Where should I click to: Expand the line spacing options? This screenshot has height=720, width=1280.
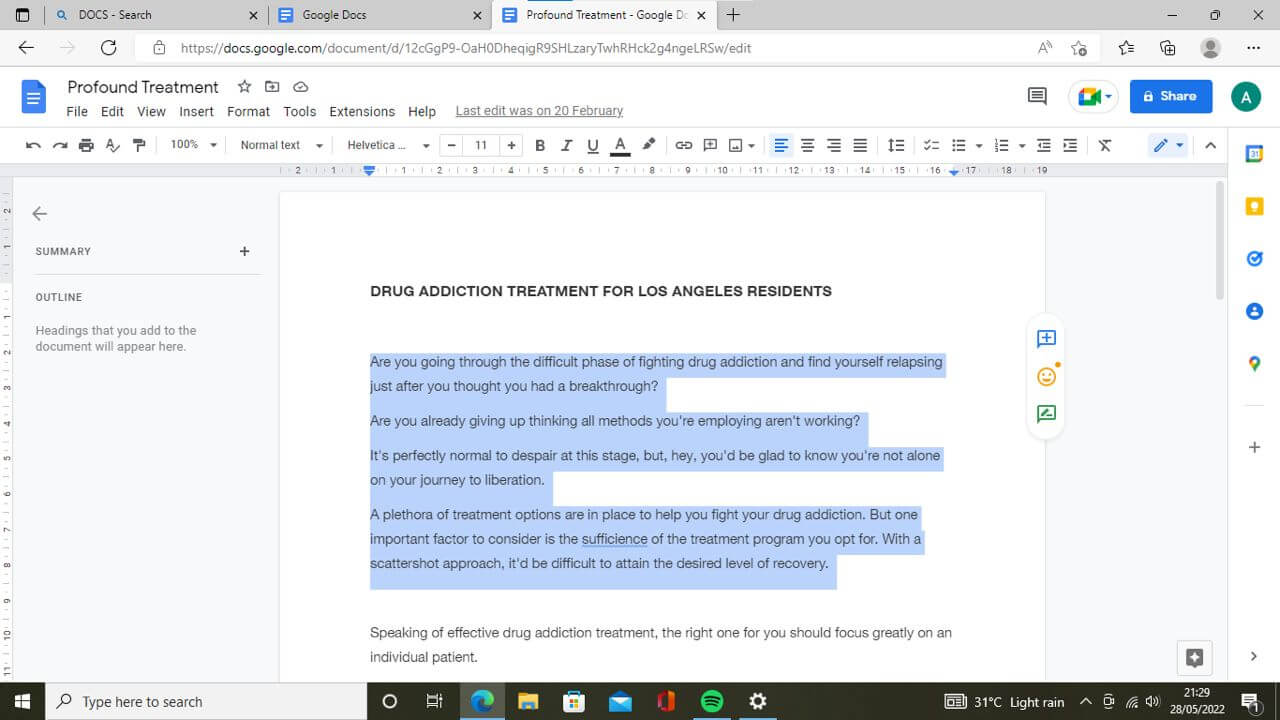896,145
